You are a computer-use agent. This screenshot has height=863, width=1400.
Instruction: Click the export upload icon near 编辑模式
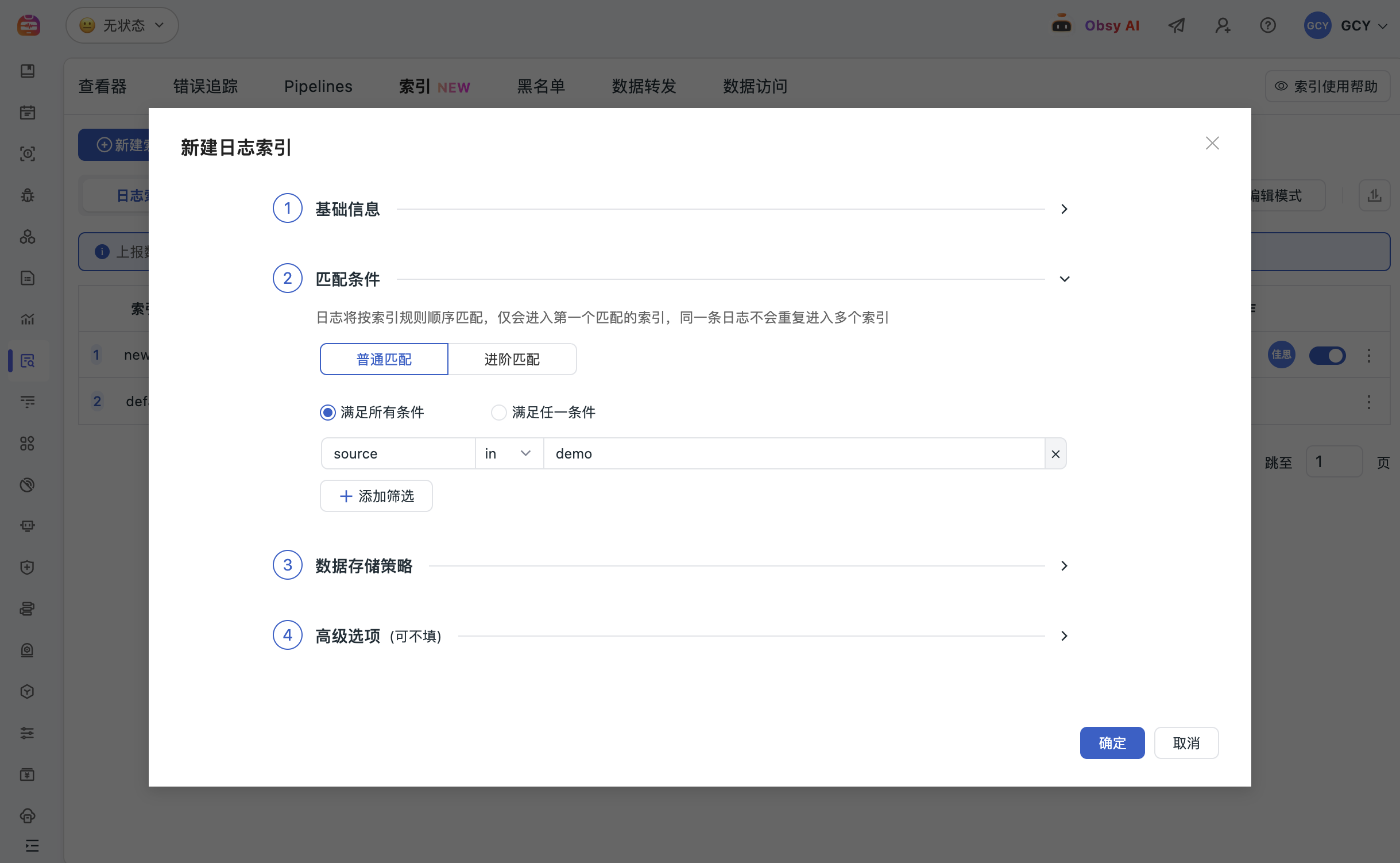point(1374,195)
